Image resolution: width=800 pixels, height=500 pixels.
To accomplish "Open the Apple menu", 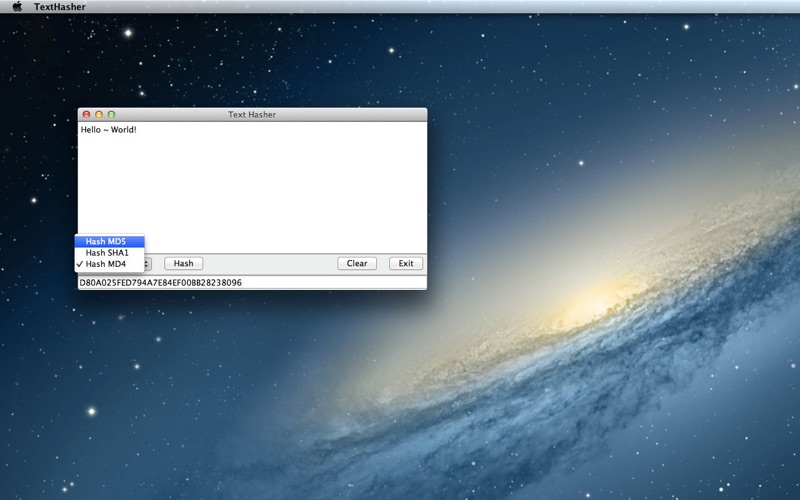I will (17, 7).
